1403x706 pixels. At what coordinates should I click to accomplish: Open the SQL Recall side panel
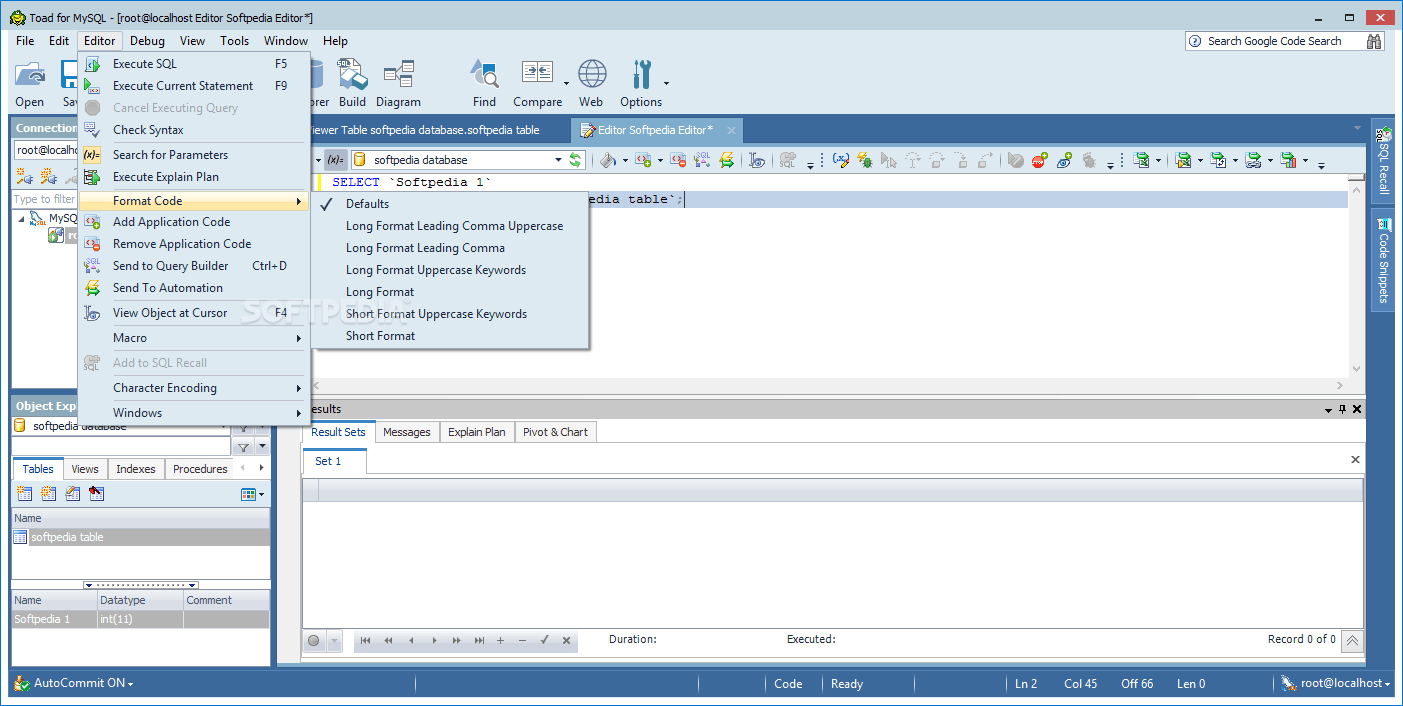(x=1384, y=159)
